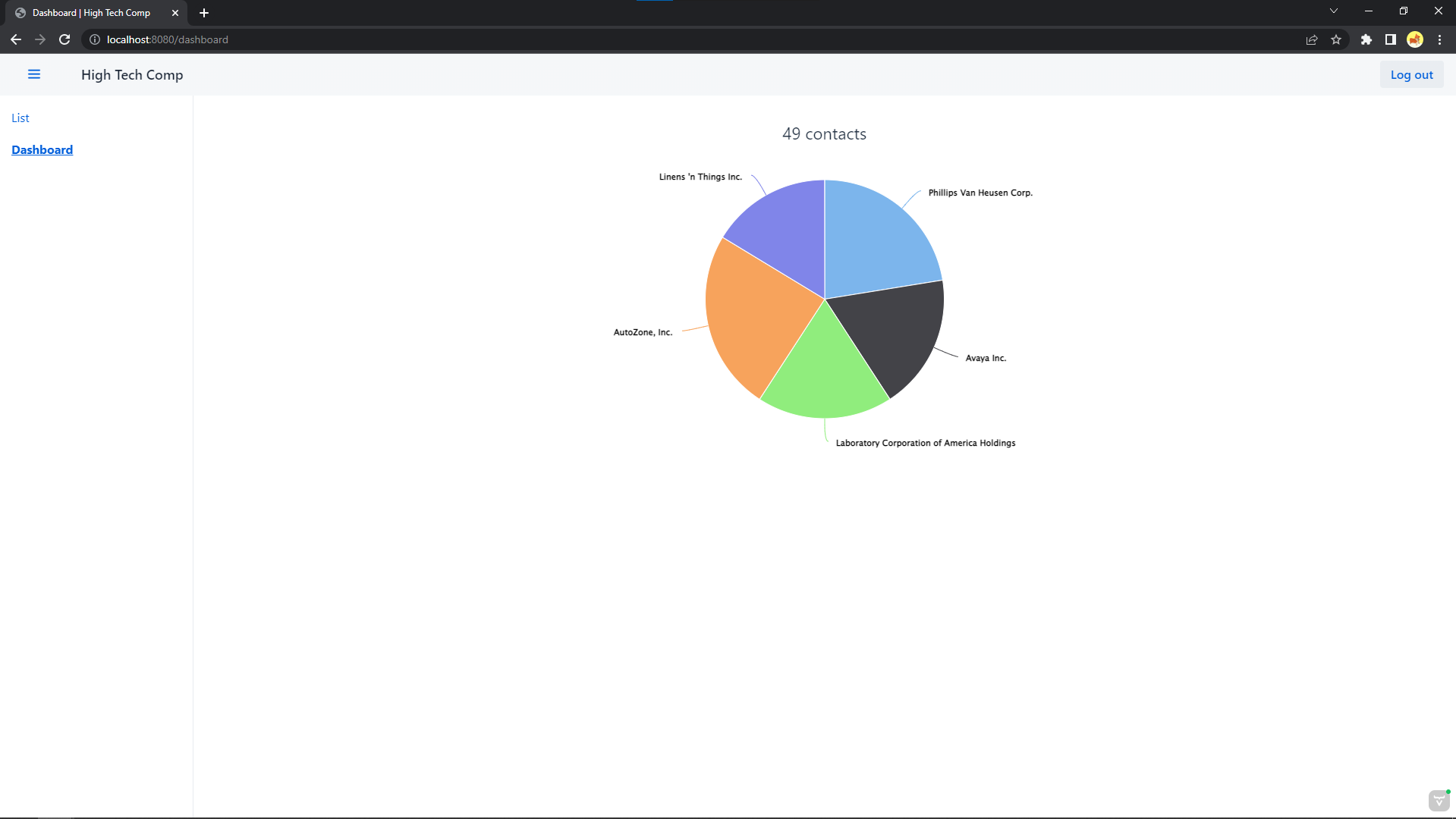Minimize the browser window
This screenshot has height=819, width=1456.
point(1369,11)
